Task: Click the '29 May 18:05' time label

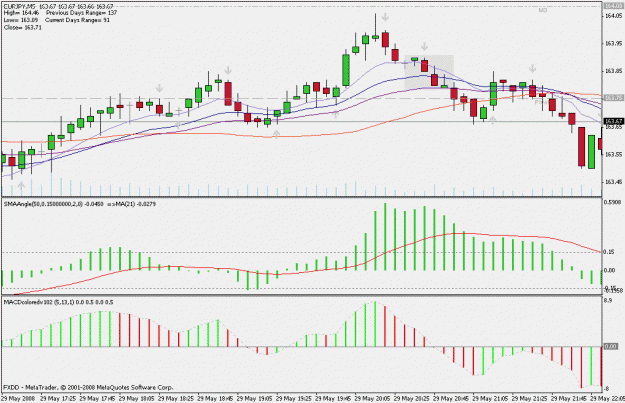Action: pyautogui.click(x=137, y=399)
